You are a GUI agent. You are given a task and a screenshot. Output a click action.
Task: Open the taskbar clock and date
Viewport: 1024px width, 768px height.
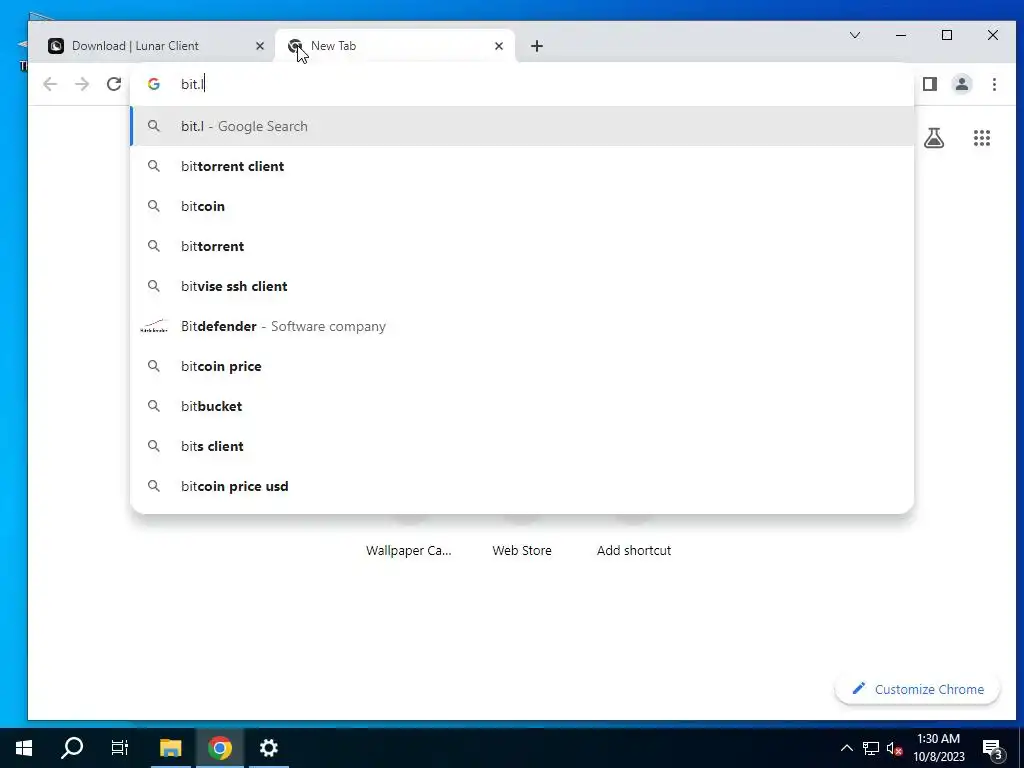(x=939, y=748)
